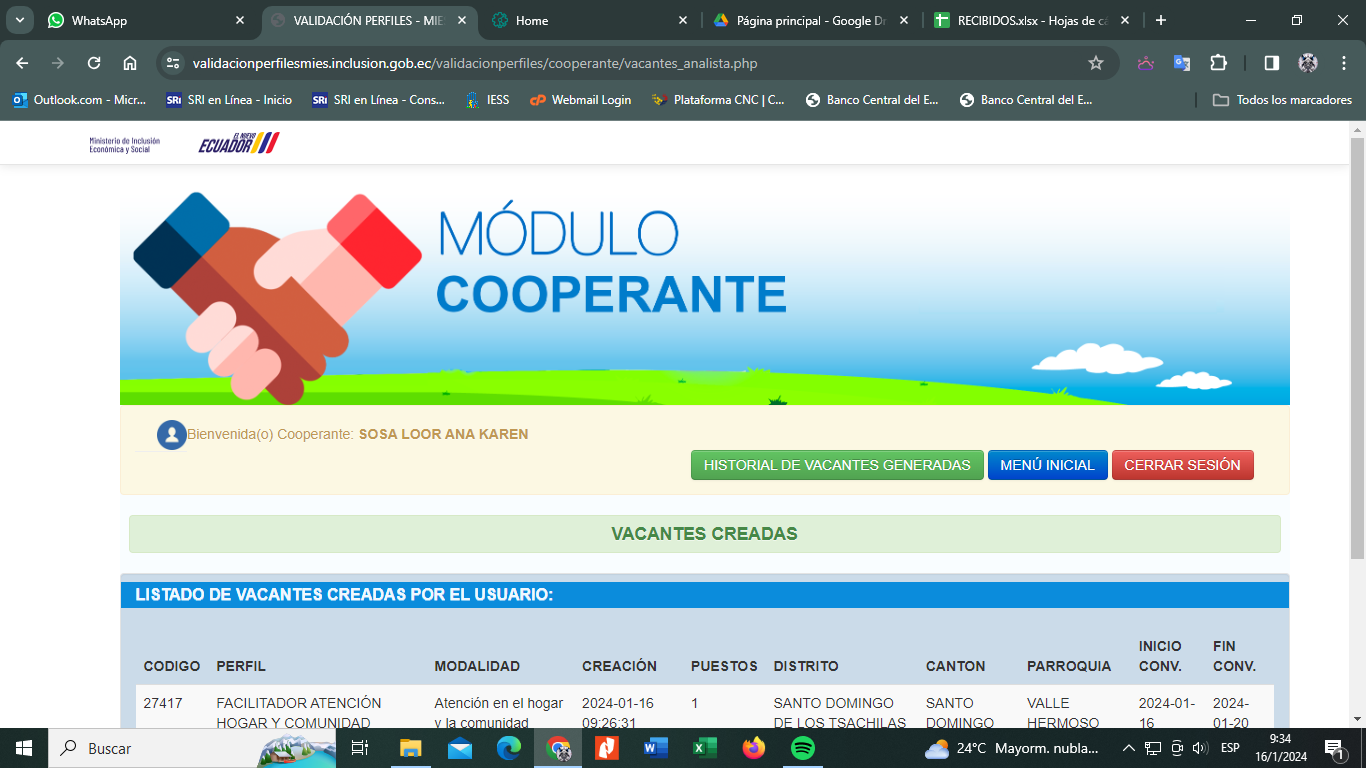Open the tab search dropdown arrow

pos(19,20)
